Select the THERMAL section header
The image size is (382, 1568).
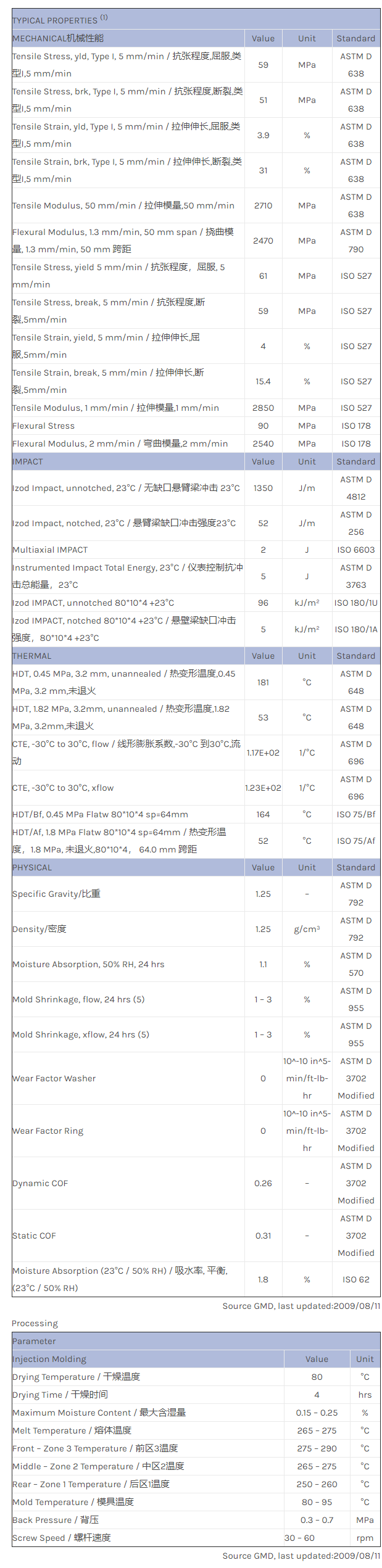pyautogui.click(x=32, y=656)
